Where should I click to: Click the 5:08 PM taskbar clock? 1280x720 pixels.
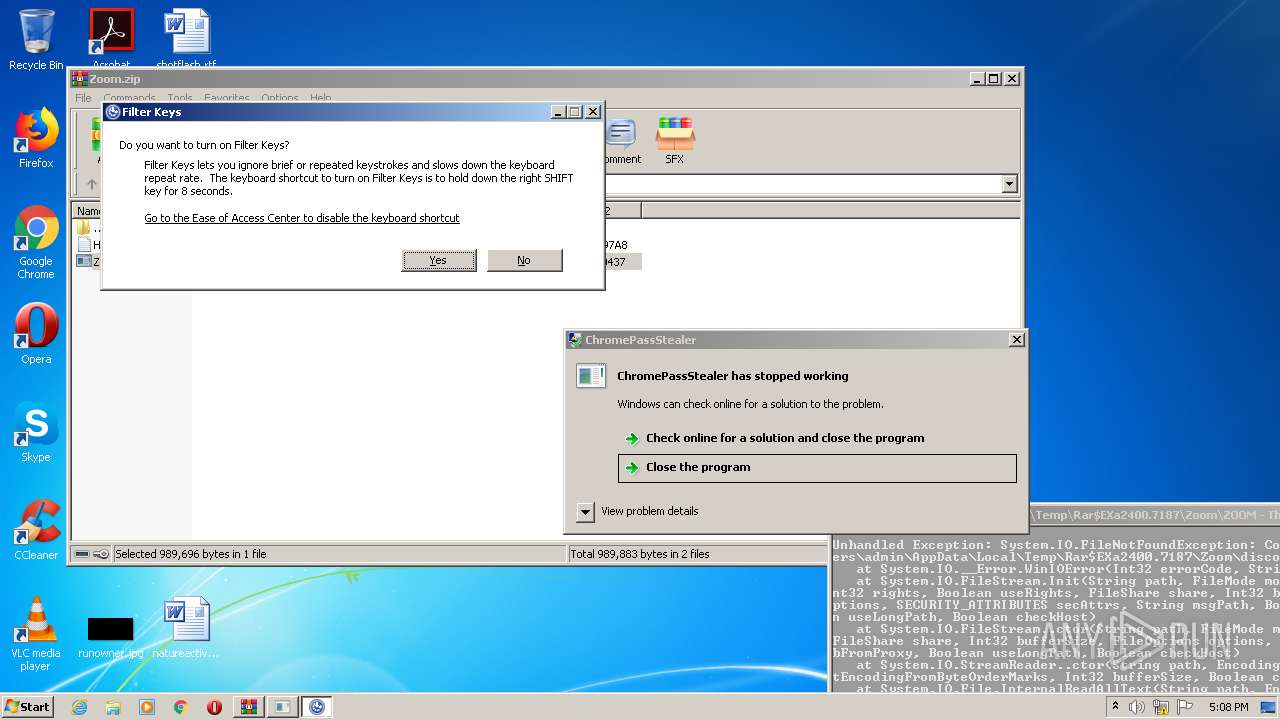tap(1228, 707)
